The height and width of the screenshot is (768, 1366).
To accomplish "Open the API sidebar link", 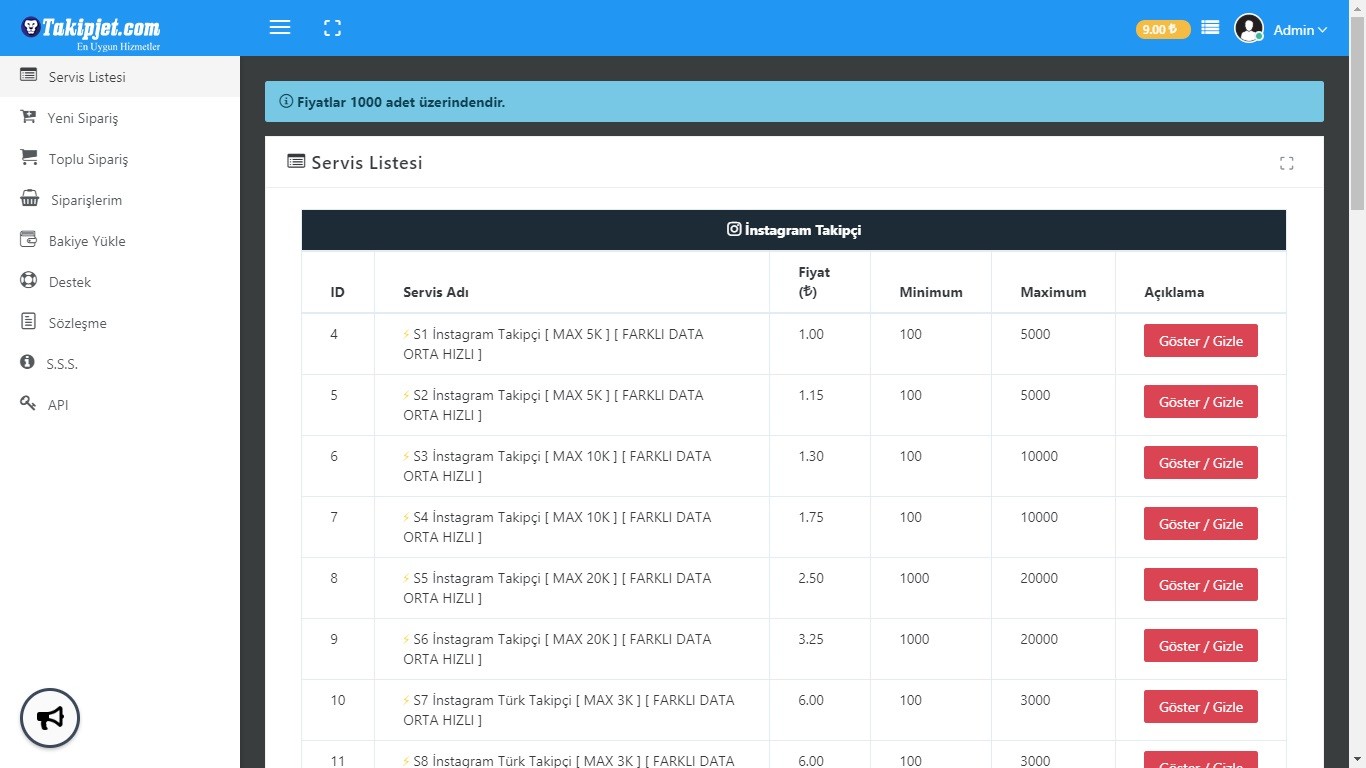I will pos(58,405).
